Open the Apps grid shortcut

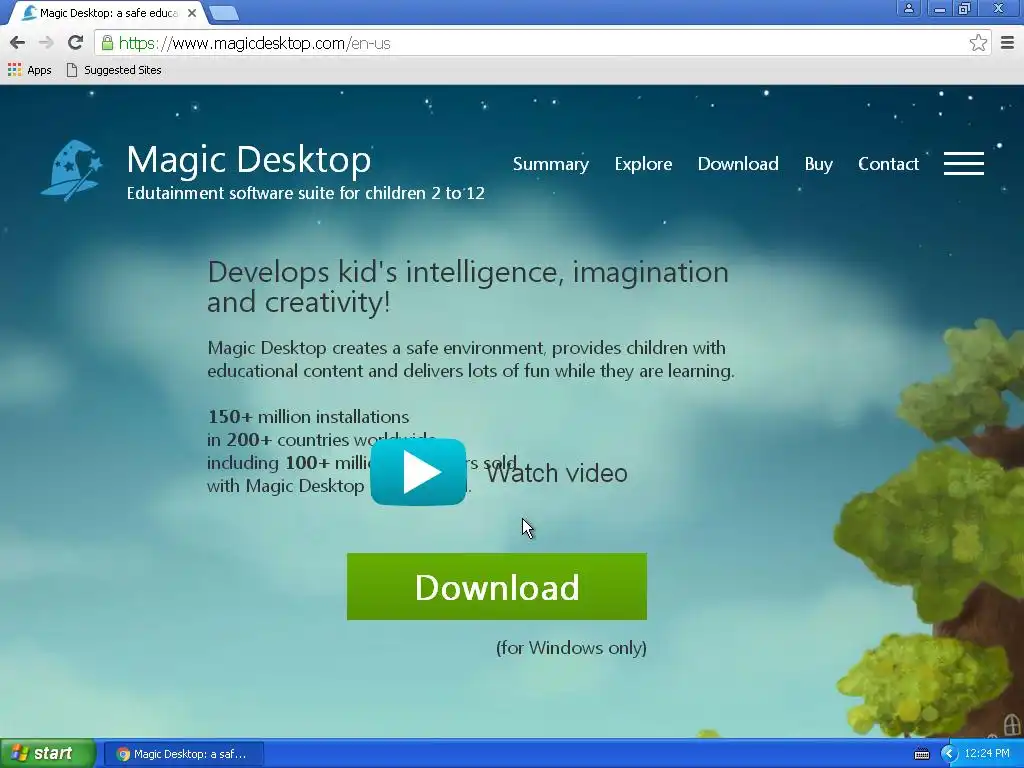(29, 70)
